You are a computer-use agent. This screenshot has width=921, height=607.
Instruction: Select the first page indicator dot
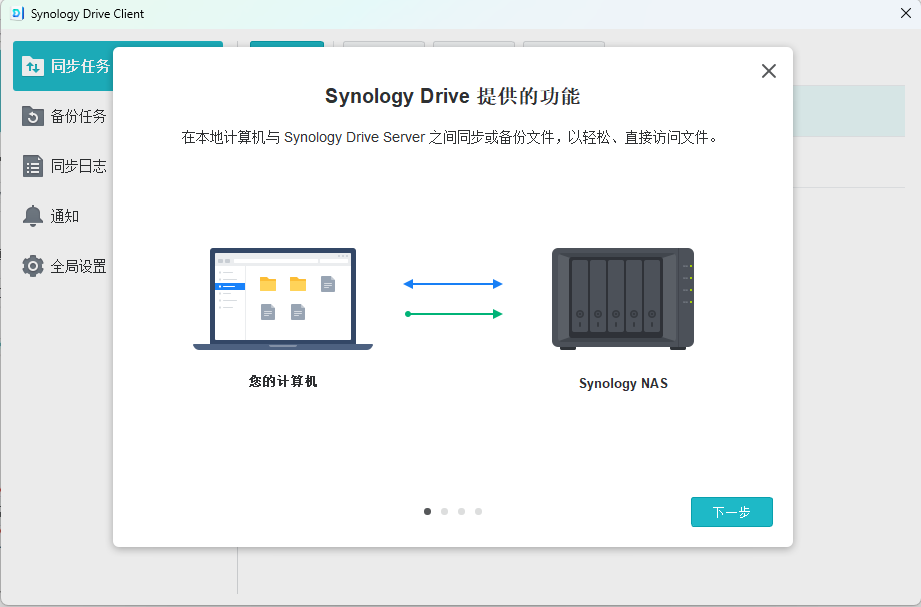tap(428, 511)
